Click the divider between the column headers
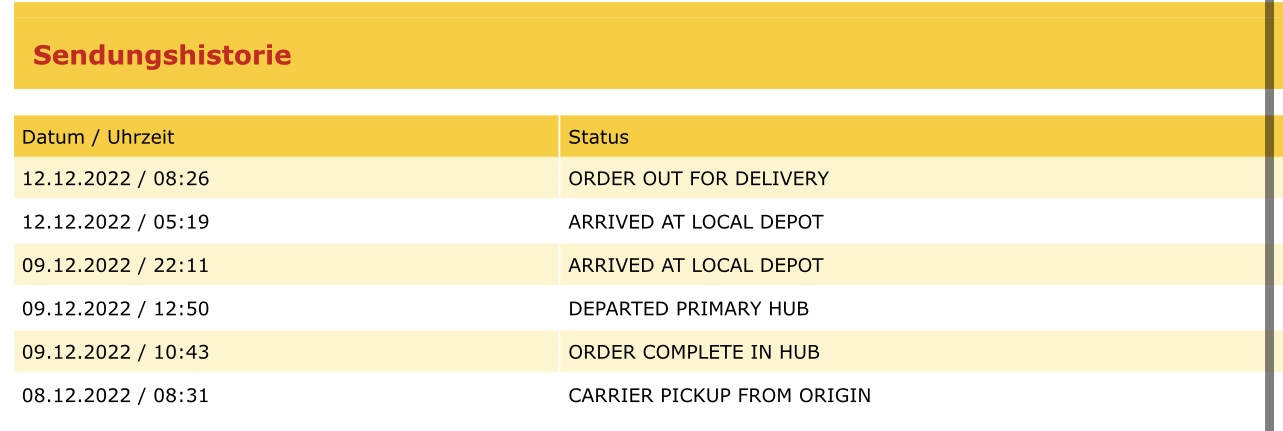 (x=559, y=137)
